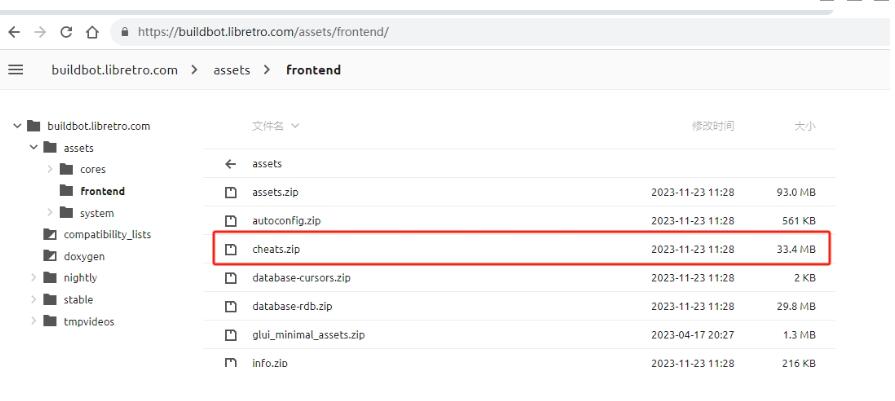
Task: Click the file icon for autoconfig.zip
Action: pyautogui.click(x=231, y=221)
